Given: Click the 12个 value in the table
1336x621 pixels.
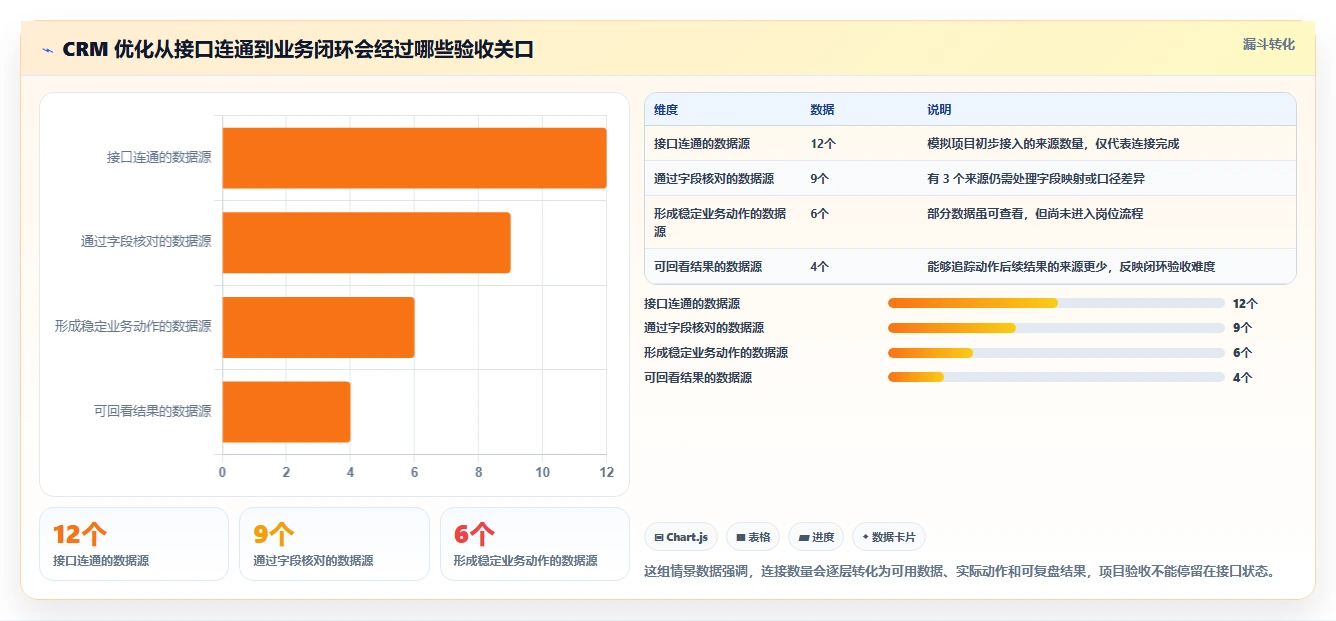Looking at the screenshot, I should 823,144.
